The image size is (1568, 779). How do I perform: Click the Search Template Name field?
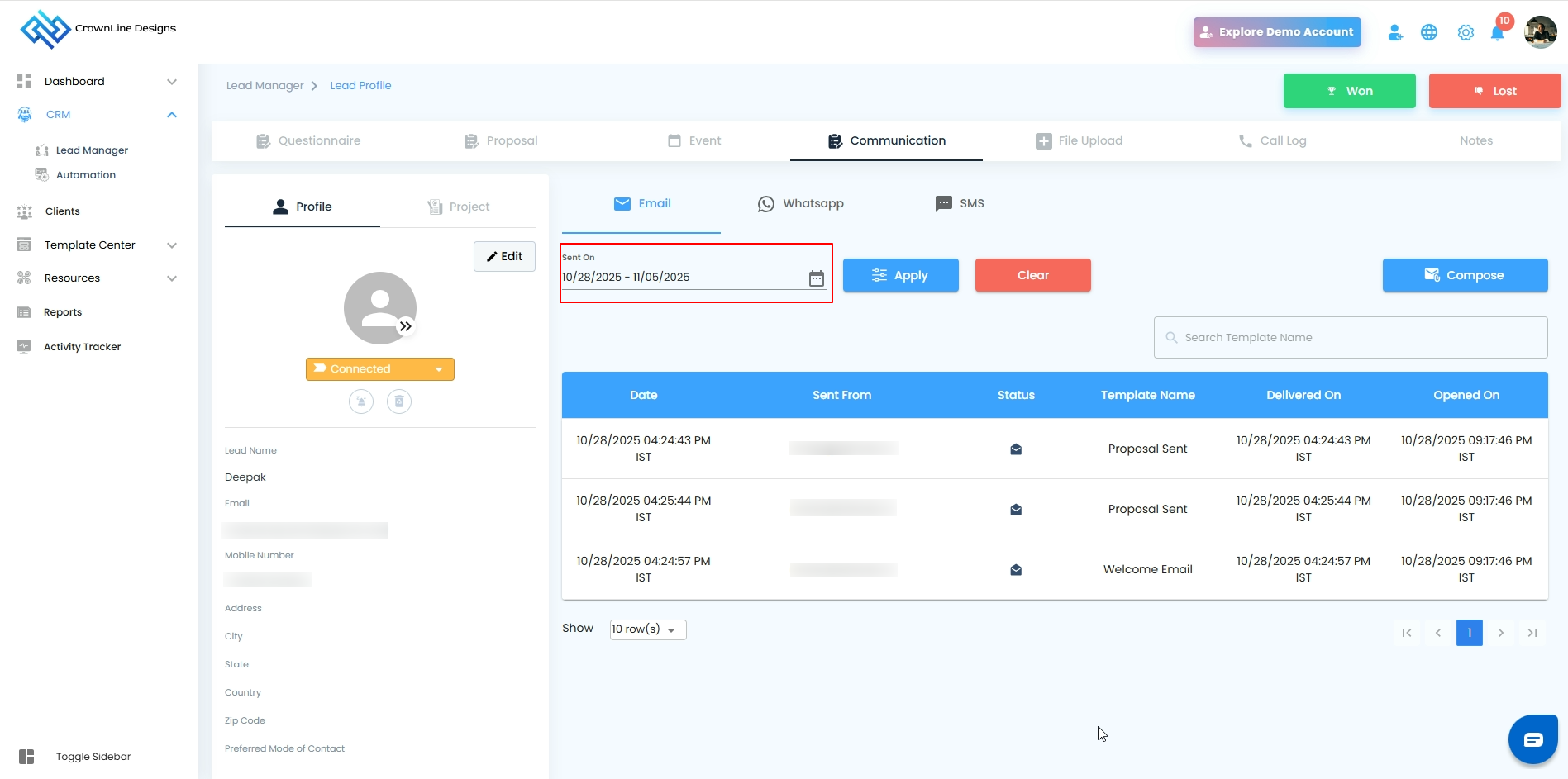(x=1351, y=338)
